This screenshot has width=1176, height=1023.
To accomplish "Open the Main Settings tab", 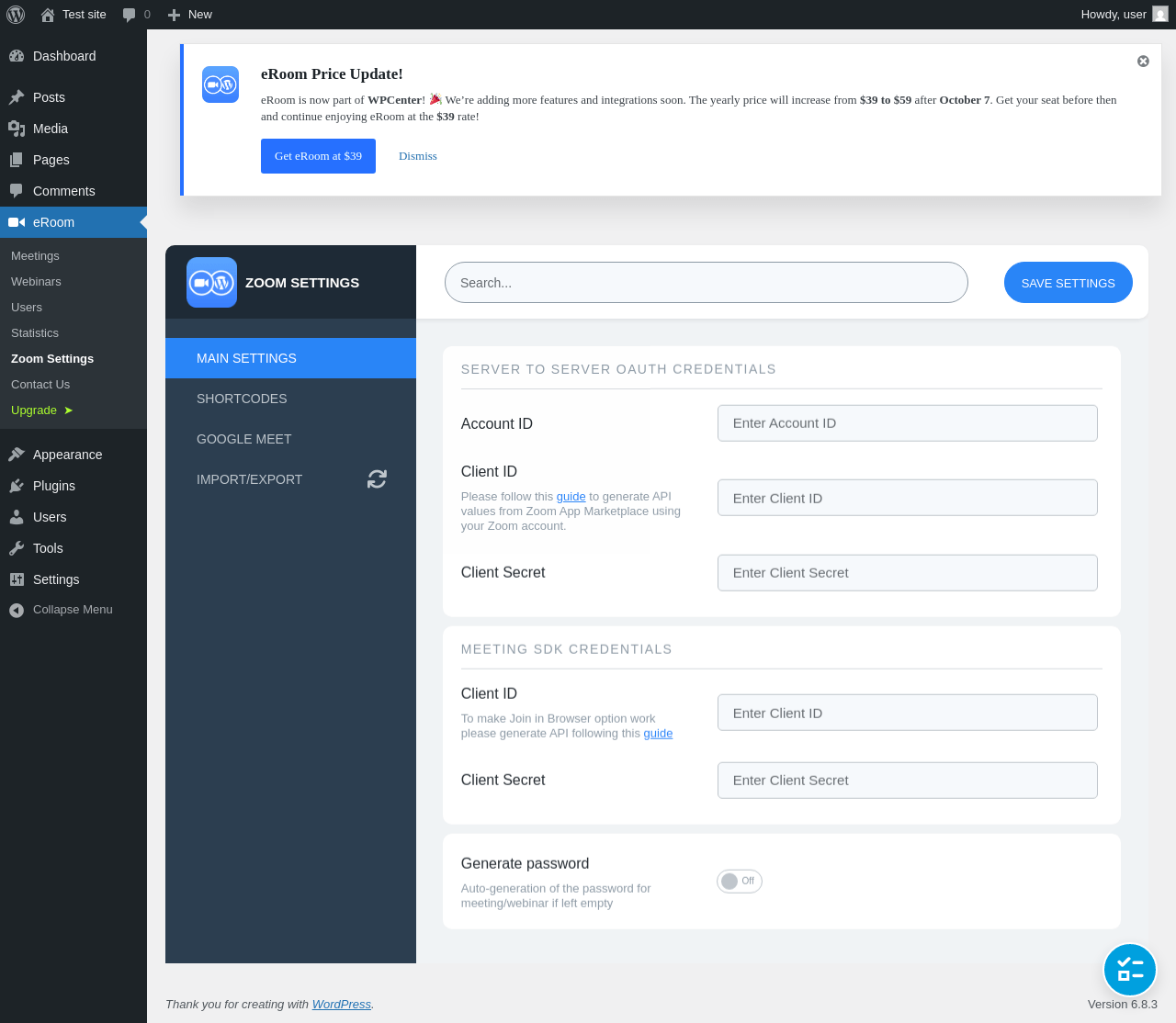I will [290, 358].
